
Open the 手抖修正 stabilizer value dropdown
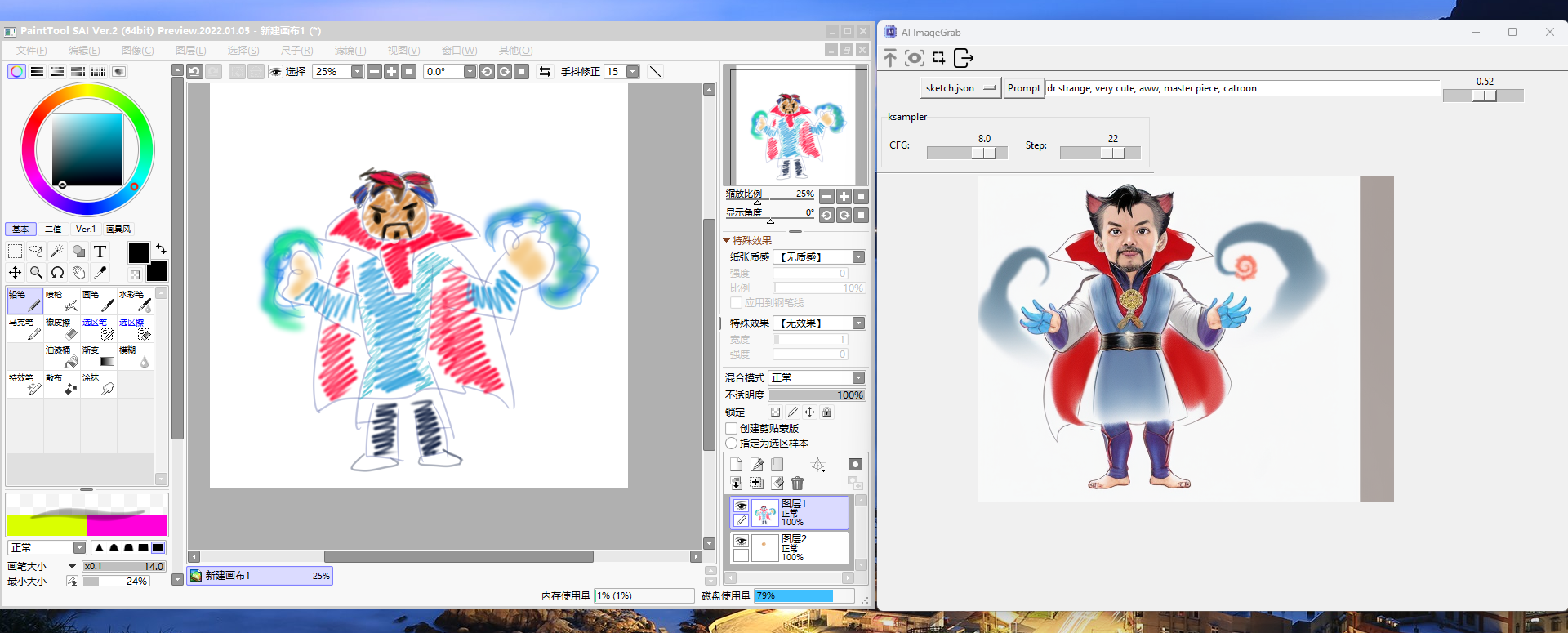coord(632,72)
